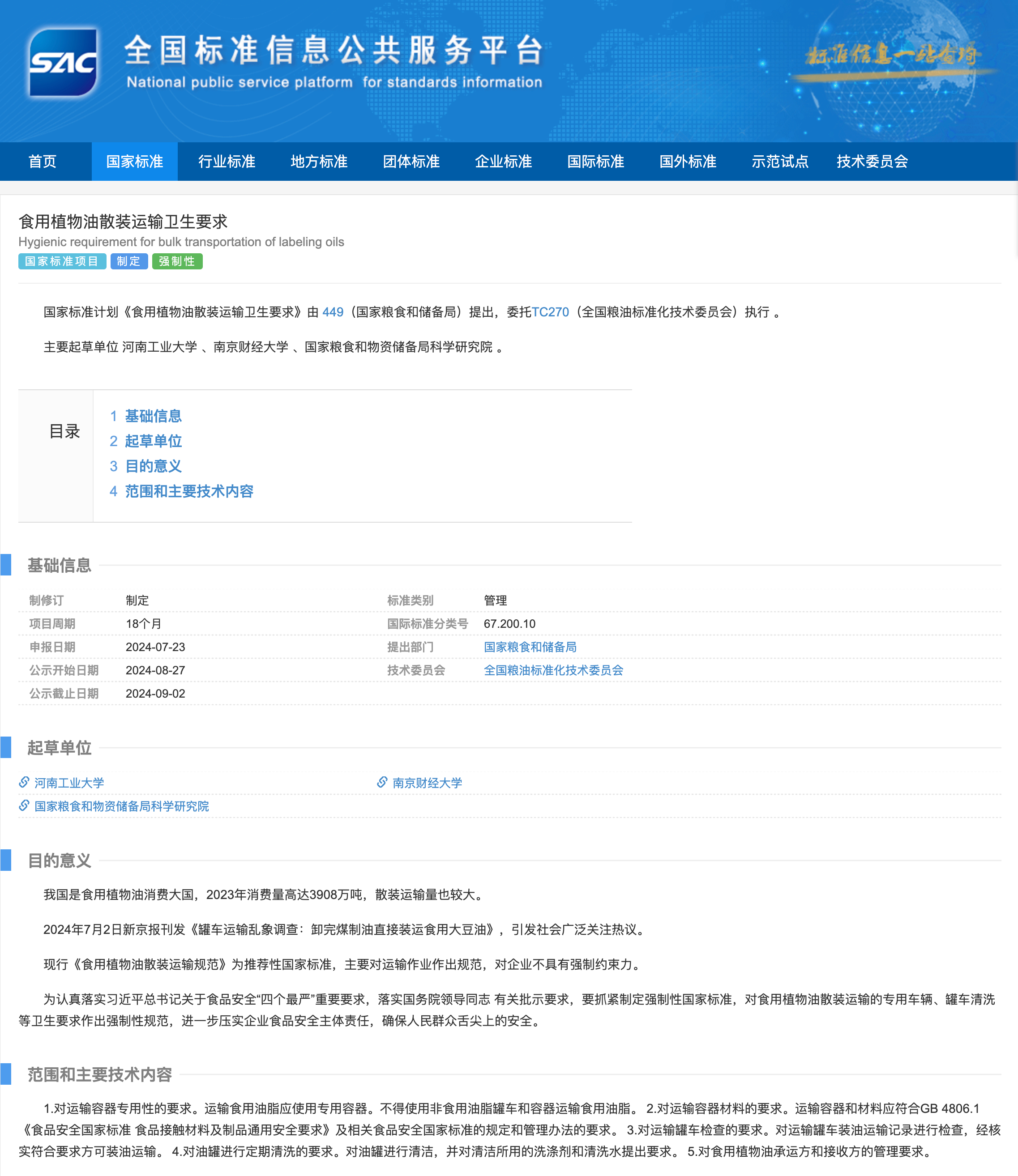Click link icon beside 国家粮食和物资储备局科学研究院
This screenshot has width=1018, height=1176.
click(24, 805)
